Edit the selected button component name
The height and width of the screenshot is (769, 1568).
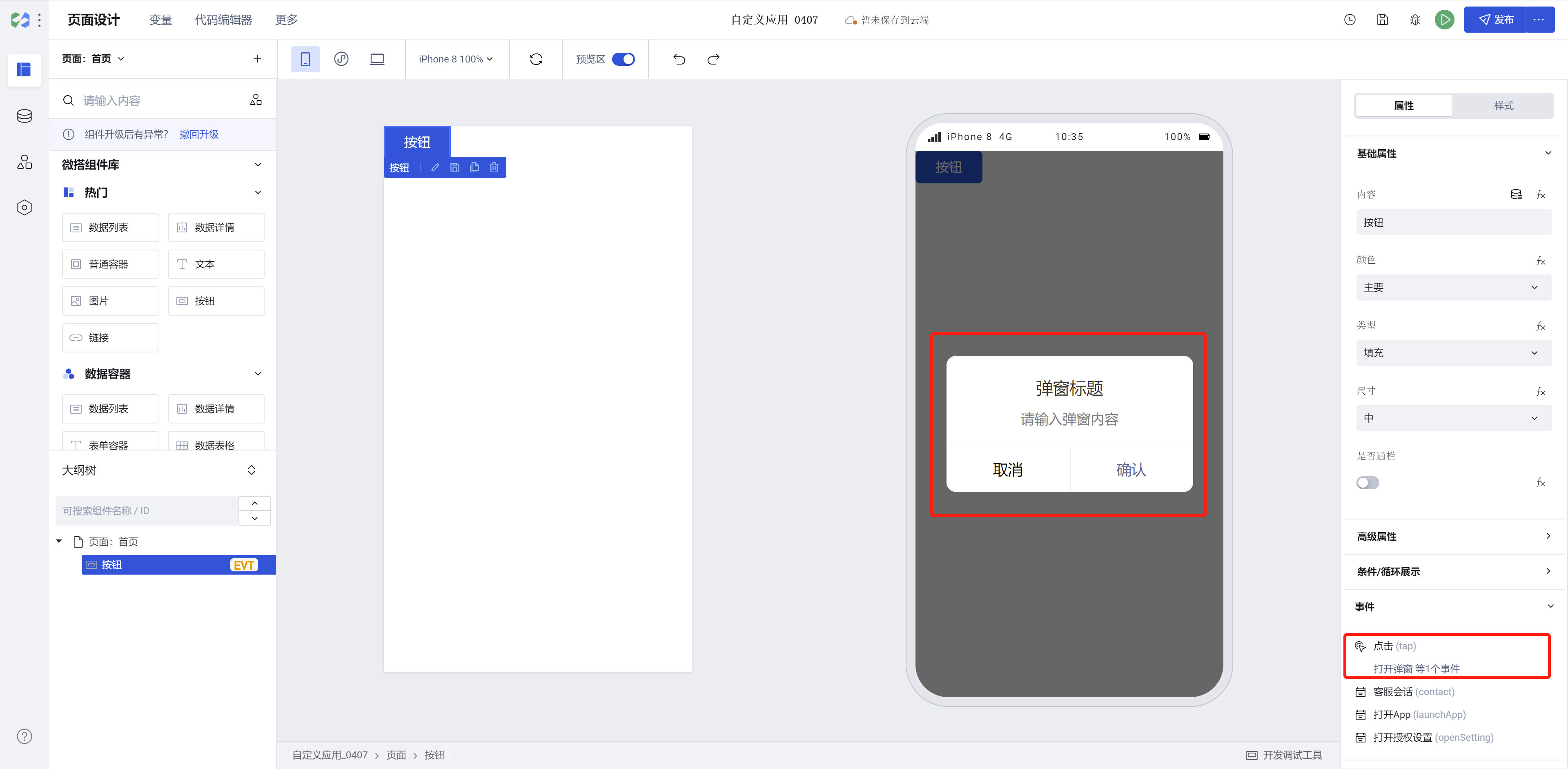(x=435, y=167)
